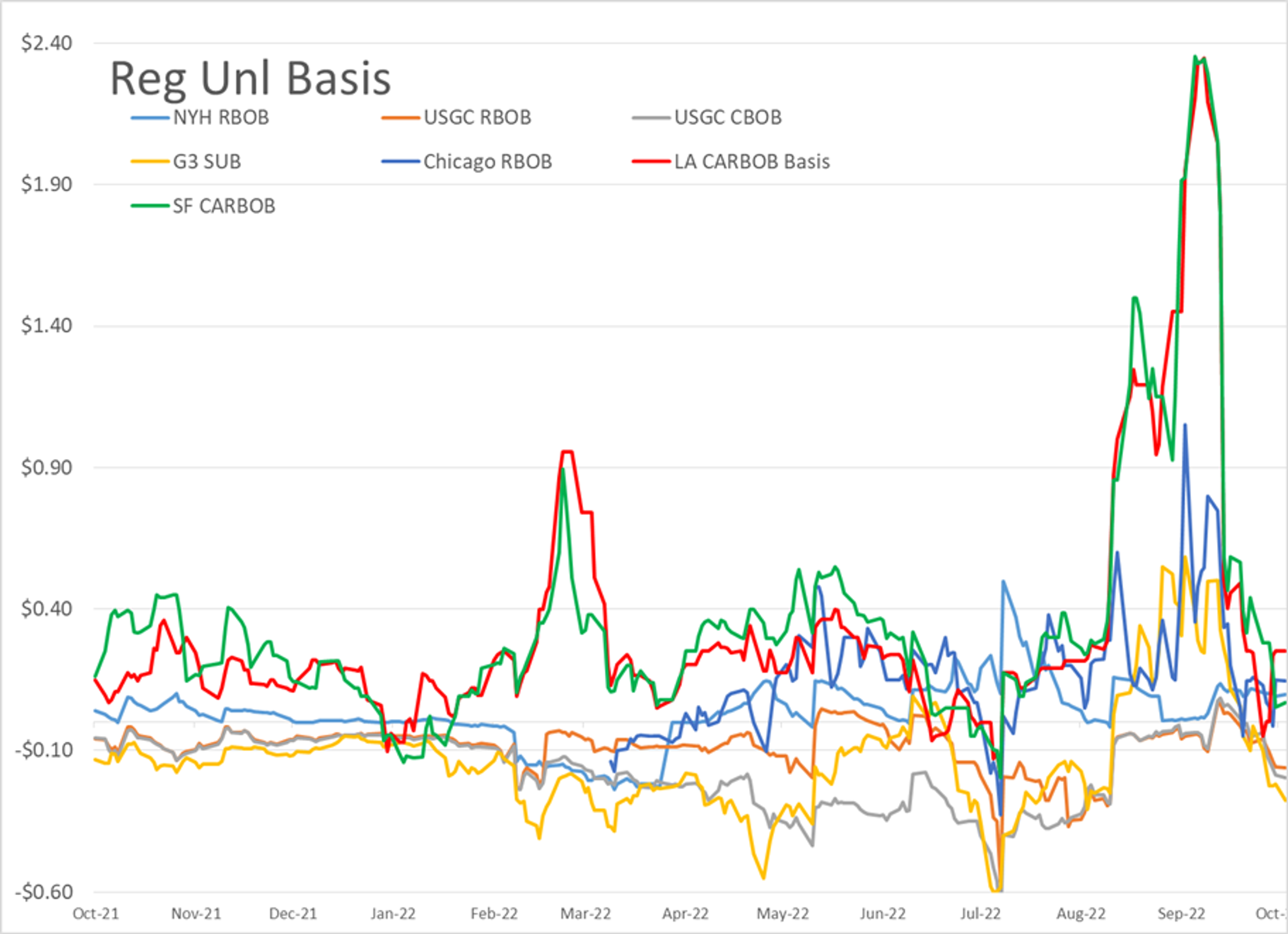Click the Dec-21 x-axis label
1288x934 pixels.
pos(293,914)
